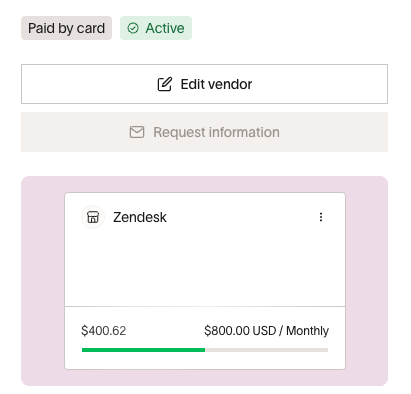Open the three-dot menu on Zendesk card
Screen dimensions: 411x394
point(321,217)
